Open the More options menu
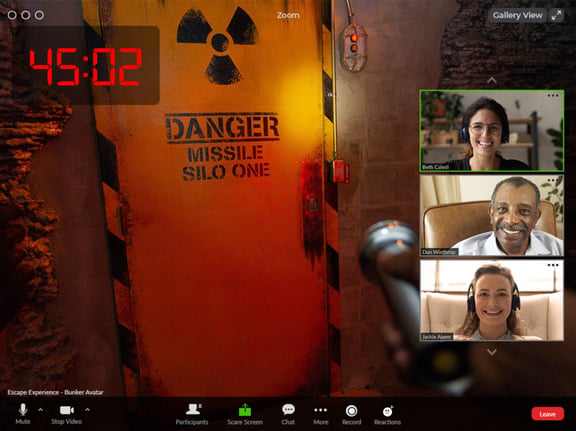Viewport: 576px width, 431px height. (321, 414)
